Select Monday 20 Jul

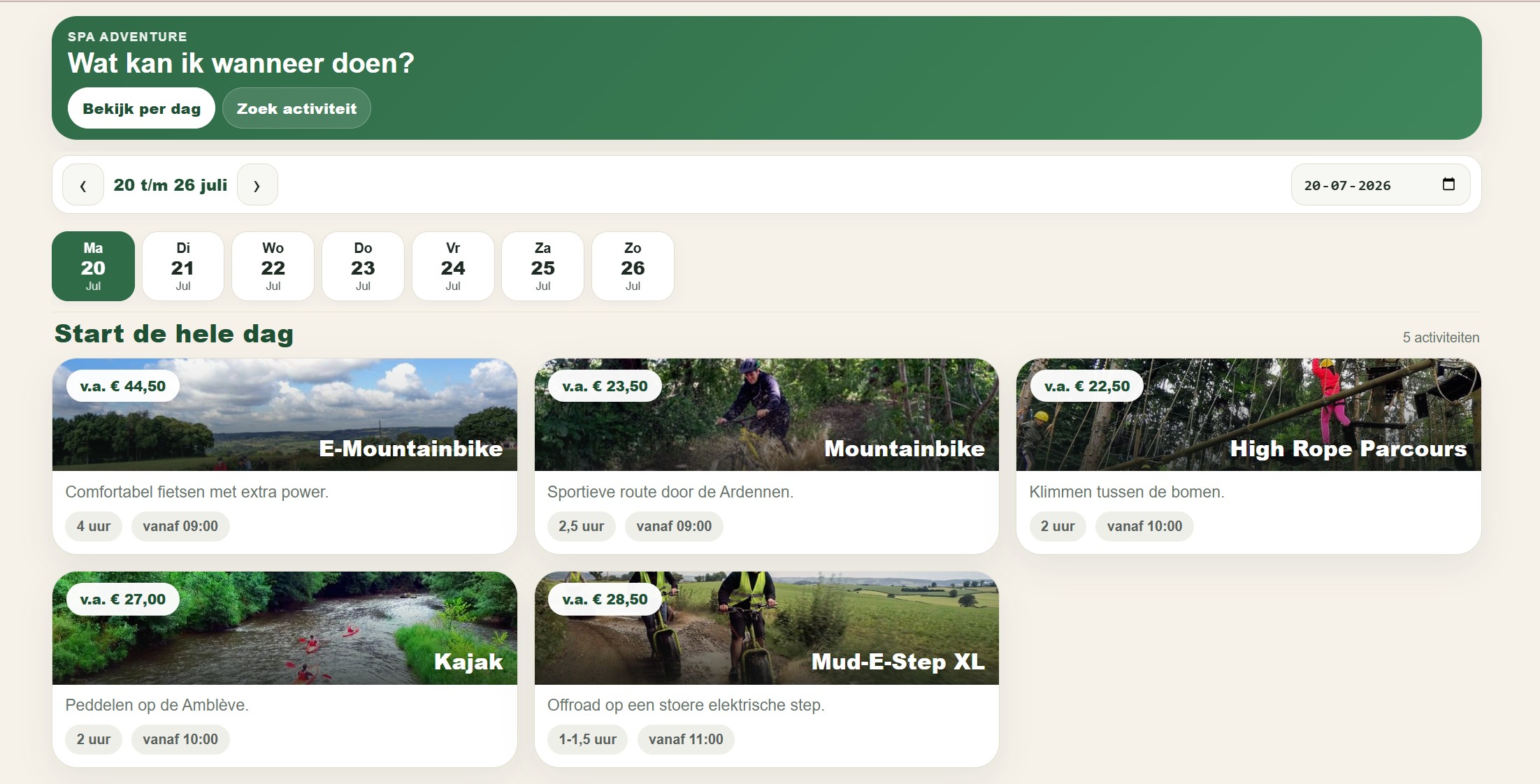tap(93, 266)
